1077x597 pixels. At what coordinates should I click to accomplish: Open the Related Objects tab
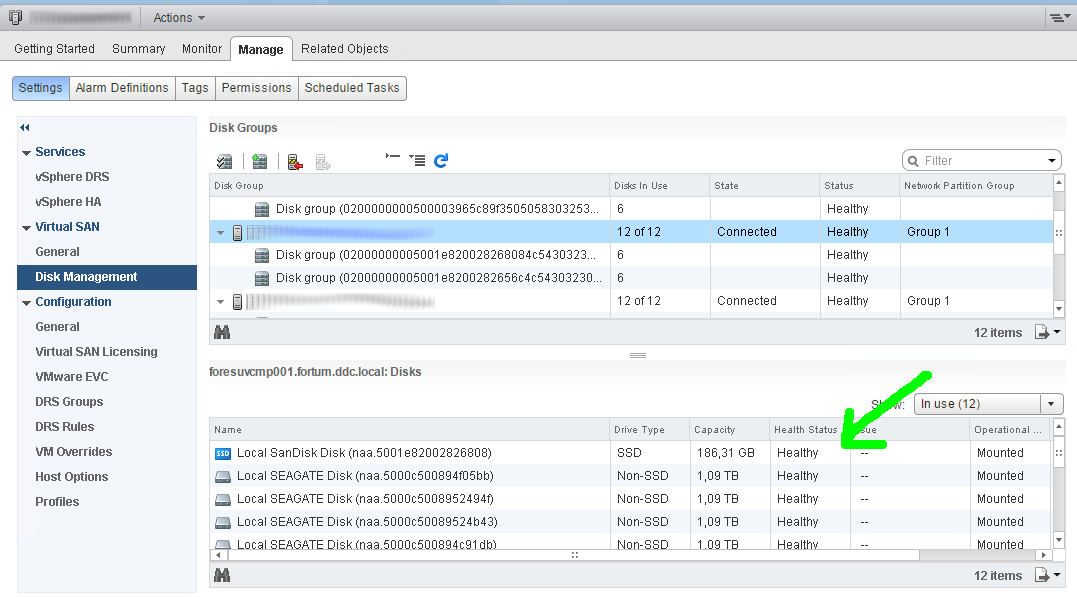(345, 49)
